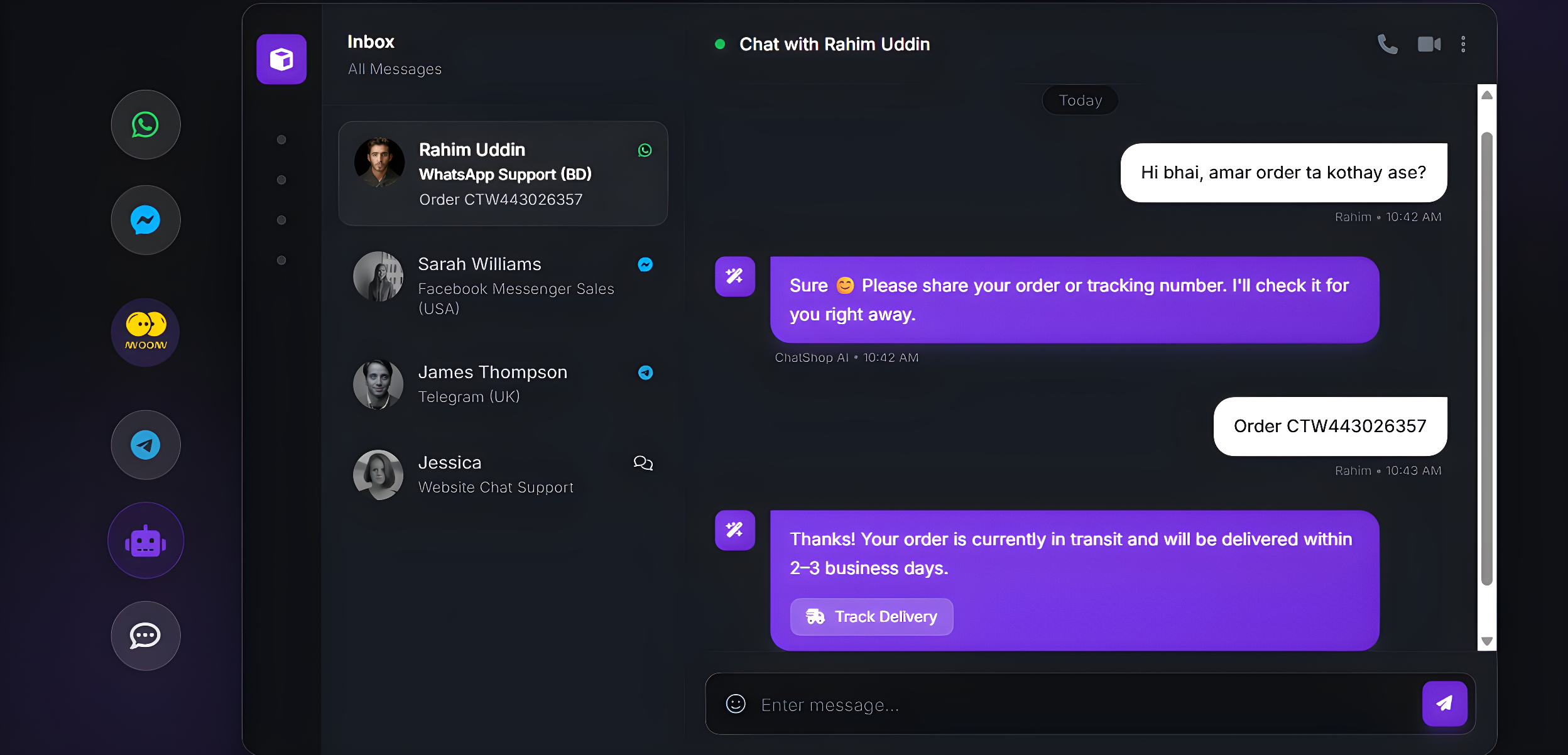Start a voice call with Rahim
This screenshot has width=1568, height=755.
1387,44
